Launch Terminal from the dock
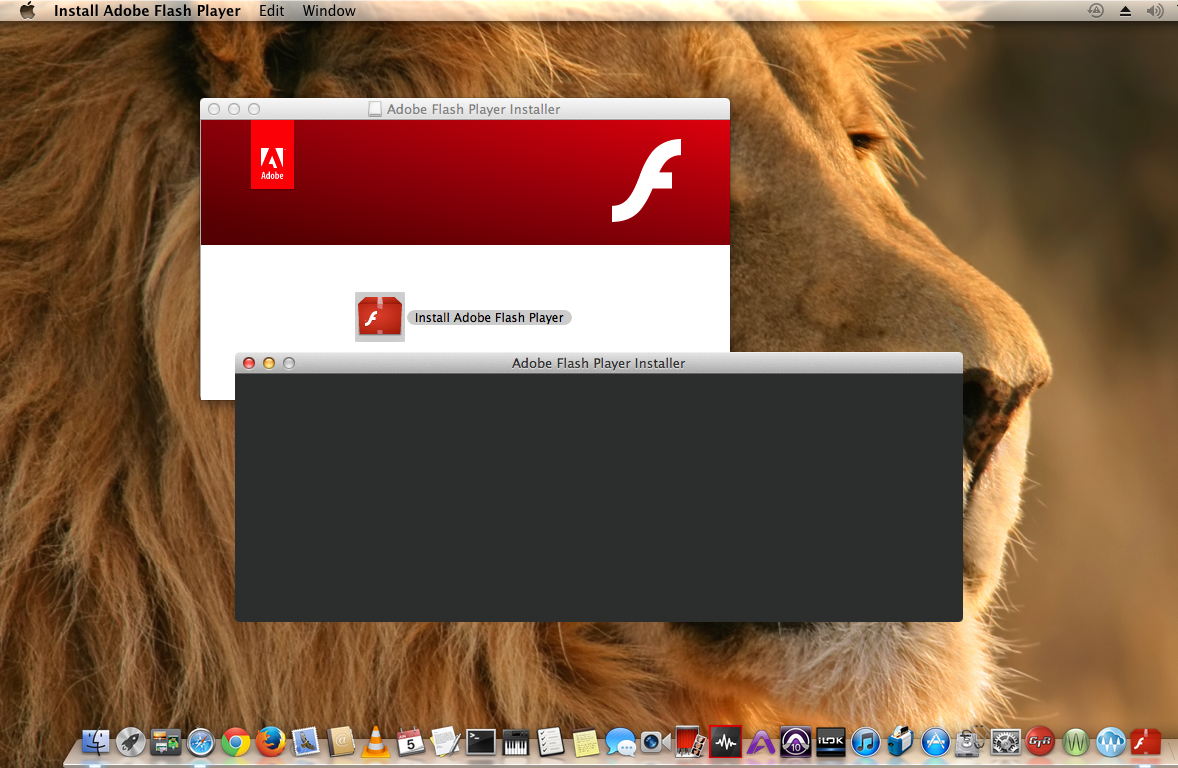This screenshot has height=768, width=1178. 481,742
